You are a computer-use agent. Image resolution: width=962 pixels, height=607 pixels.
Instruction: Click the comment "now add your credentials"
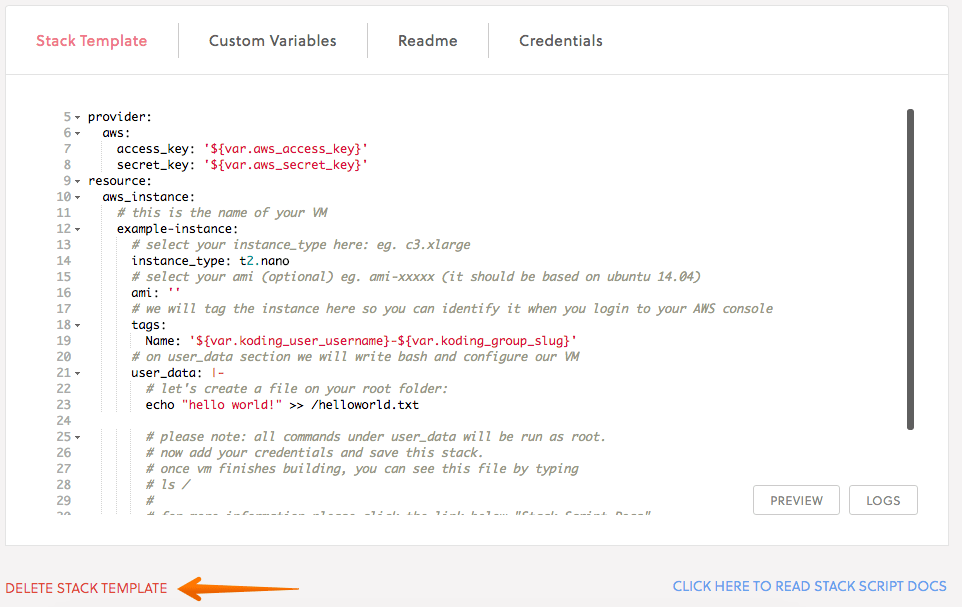(314, 452)
